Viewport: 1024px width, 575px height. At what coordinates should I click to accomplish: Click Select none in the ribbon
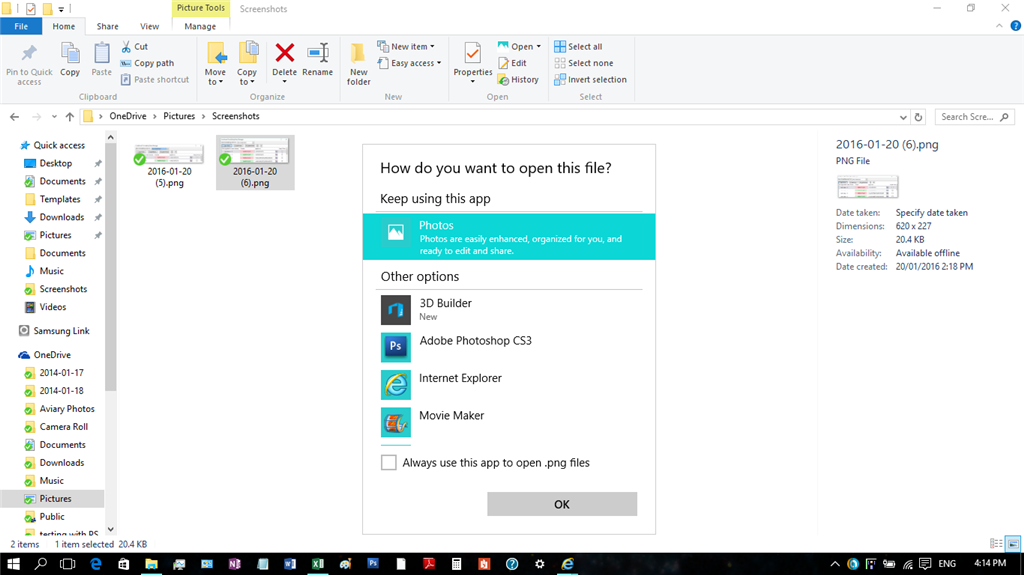tap(584, 63)
